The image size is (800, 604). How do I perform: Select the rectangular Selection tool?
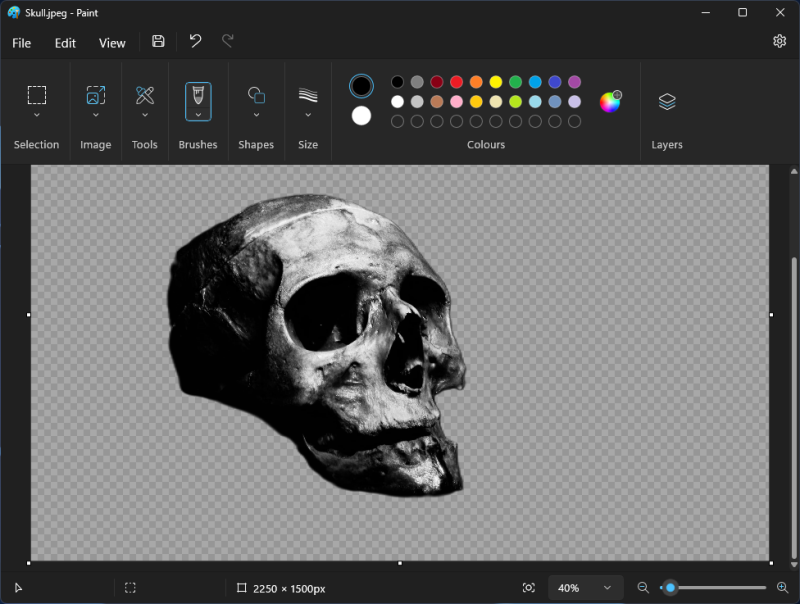coord(37,95)
